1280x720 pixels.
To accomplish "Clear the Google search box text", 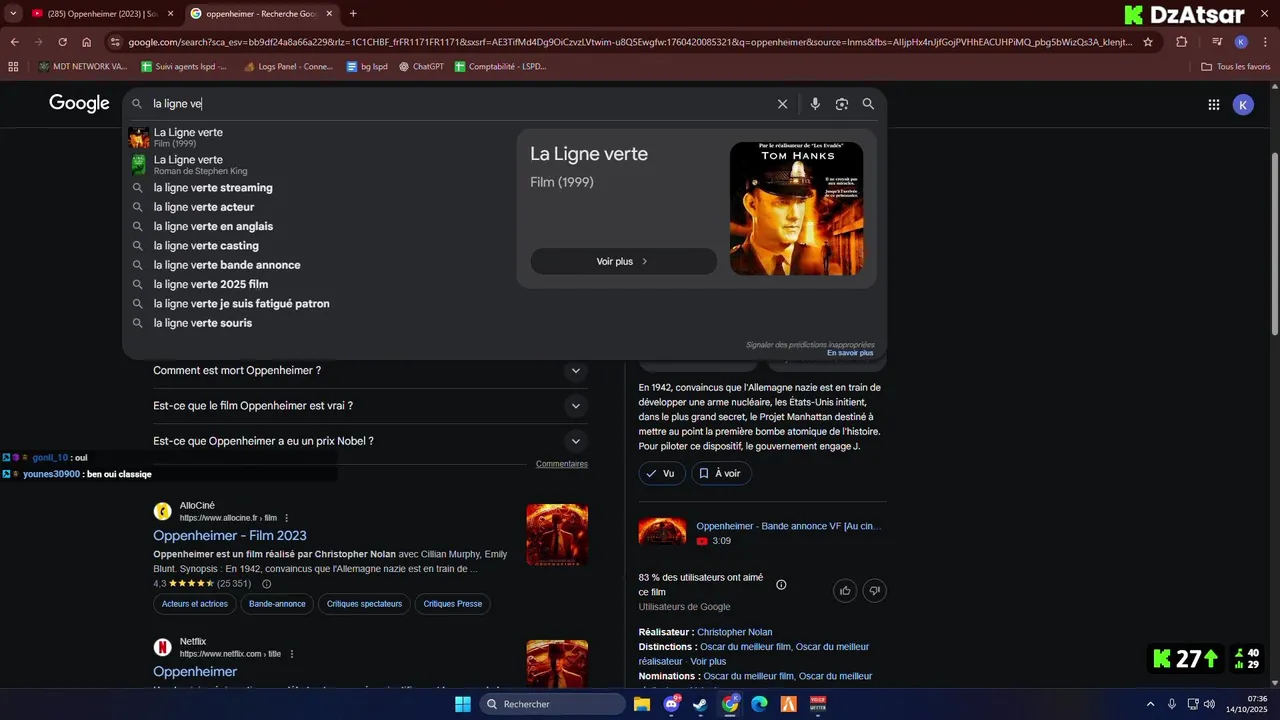I will pos(782,104).
